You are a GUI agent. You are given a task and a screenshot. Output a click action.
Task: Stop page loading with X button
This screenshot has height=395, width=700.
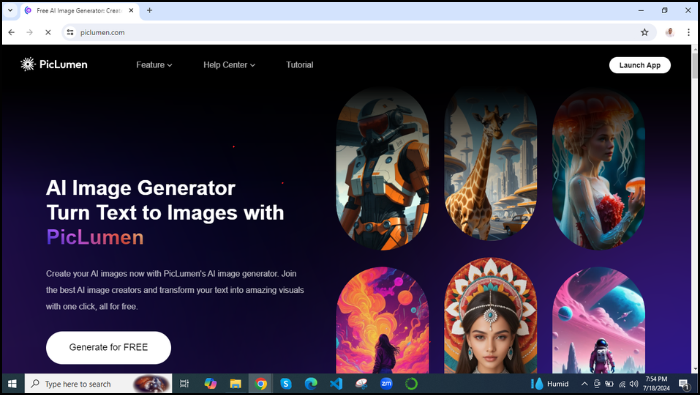[x=48, y=32]
